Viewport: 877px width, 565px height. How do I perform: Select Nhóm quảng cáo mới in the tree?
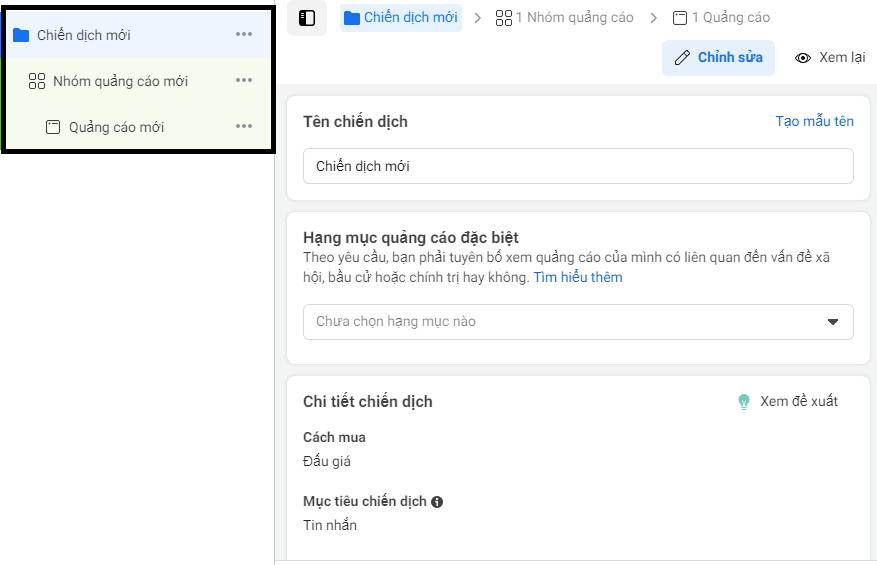tap(139, 81)
